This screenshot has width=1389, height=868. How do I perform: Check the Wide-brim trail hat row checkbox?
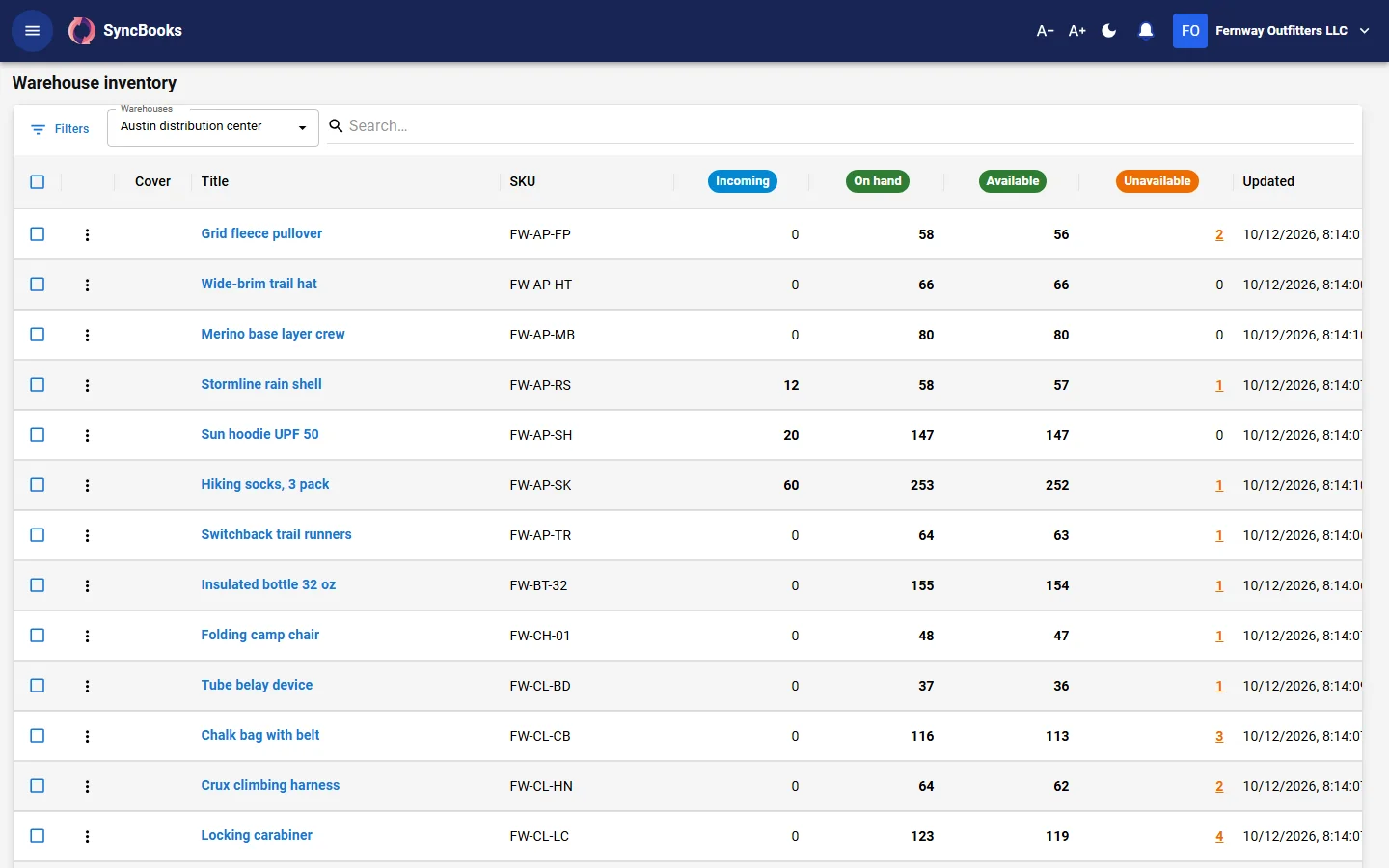click(38, 285)
